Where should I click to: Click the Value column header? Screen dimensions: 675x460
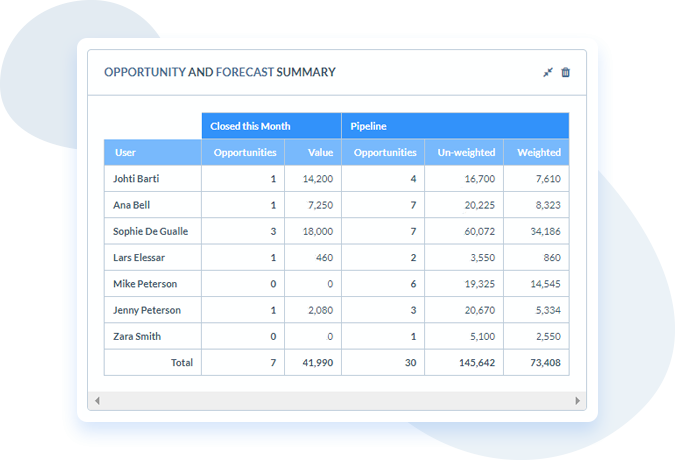pyautogui.click(x=313, y=152)
